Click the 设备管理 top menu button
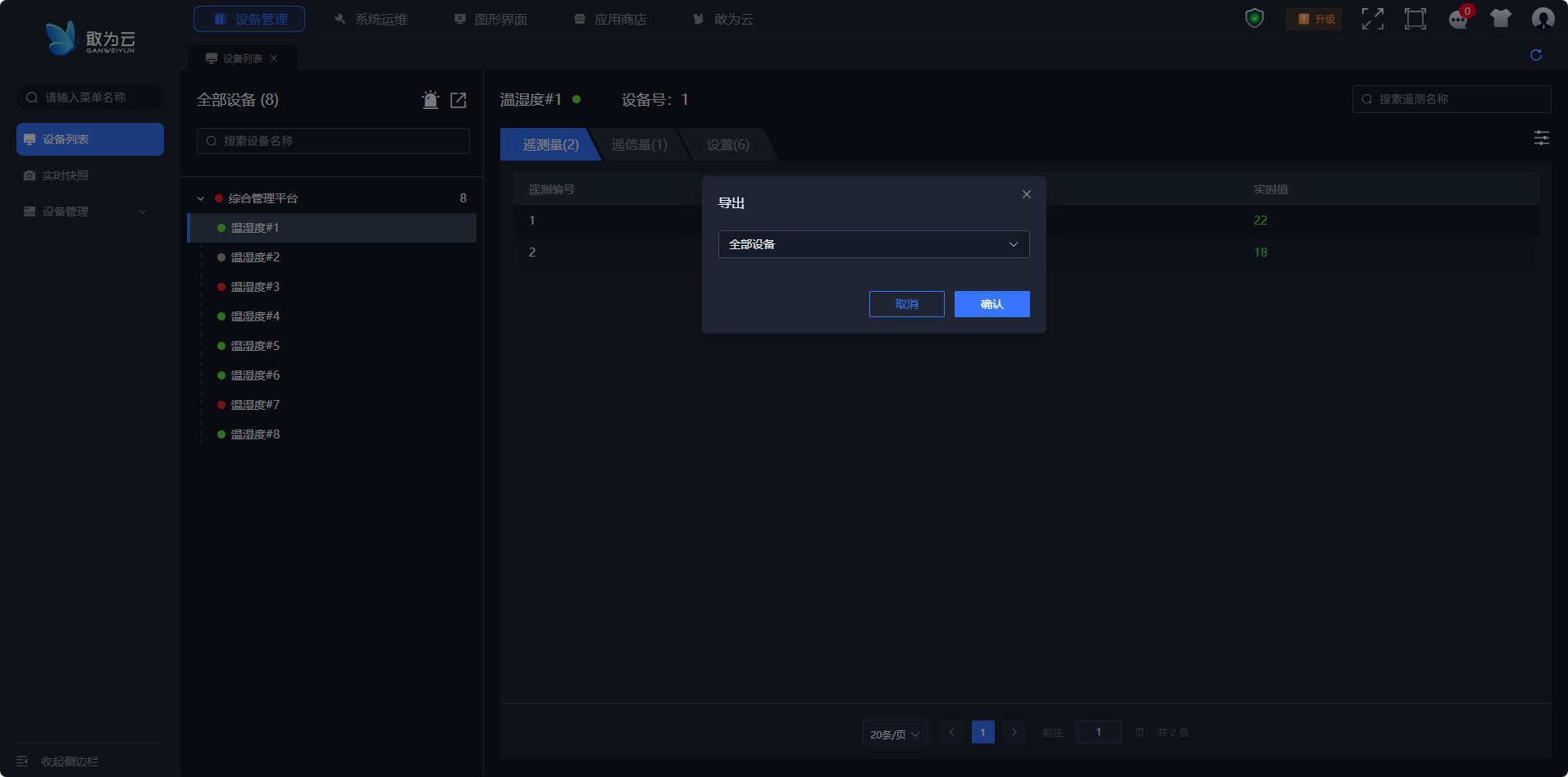The image size is (1568, 777). 249,19
